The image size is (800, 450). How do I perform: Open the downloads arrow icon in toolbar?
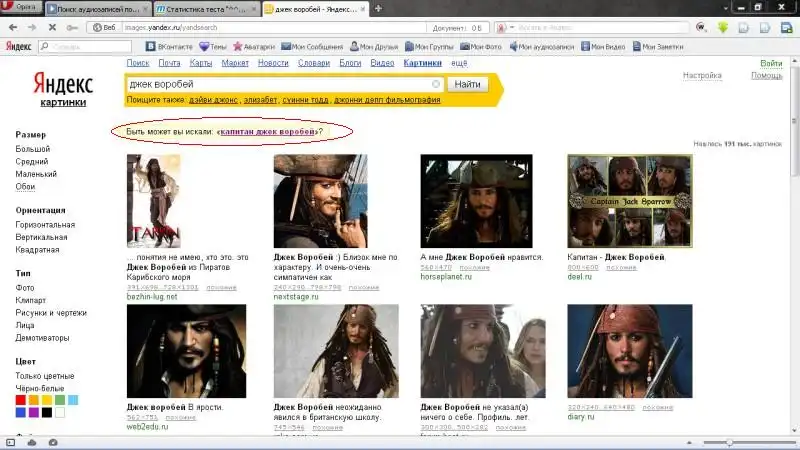[x=723, y=27]
